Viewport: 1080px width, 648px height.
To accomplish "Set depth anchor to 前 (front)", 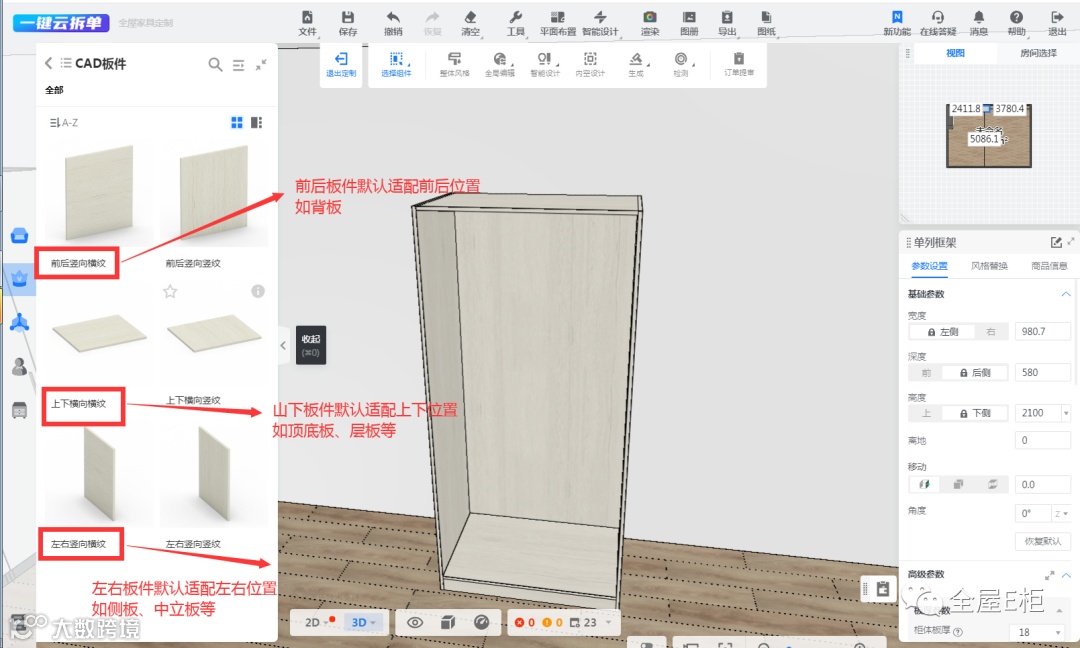I will click(x=926, y=373).
